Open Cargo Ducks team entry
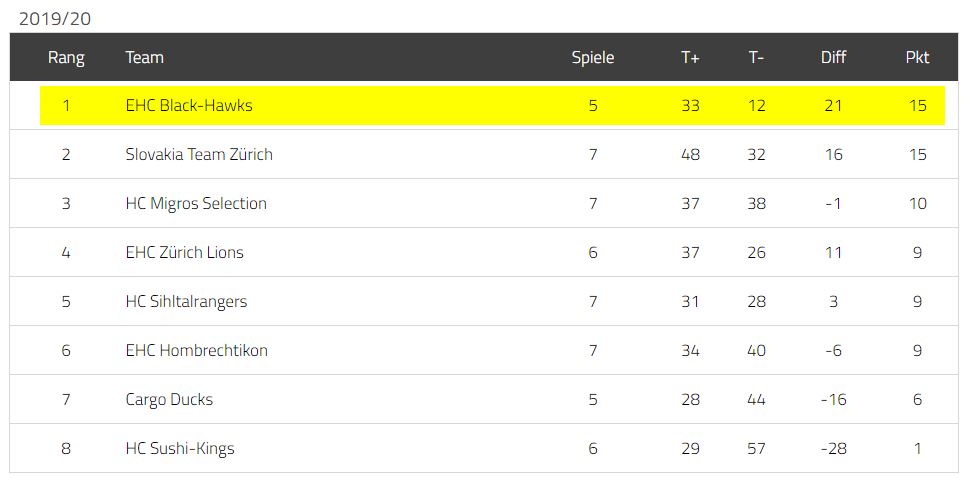This screenshot has height=485, width=970. pyautogui.click(x=170, y=400)
